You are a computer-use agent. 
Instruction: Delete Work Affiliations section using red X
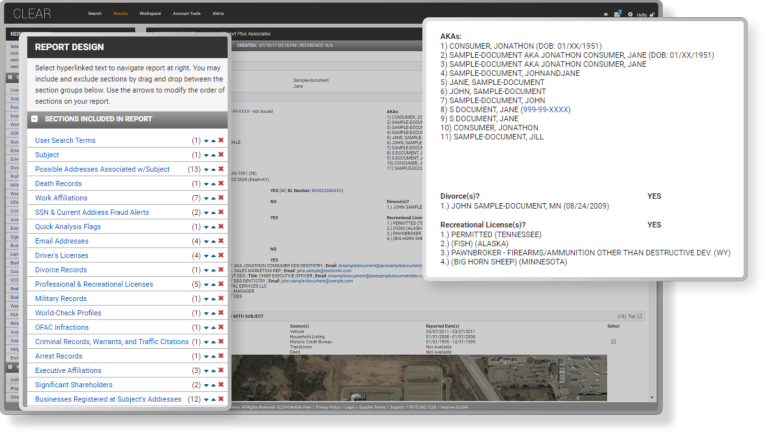point(220,198)
